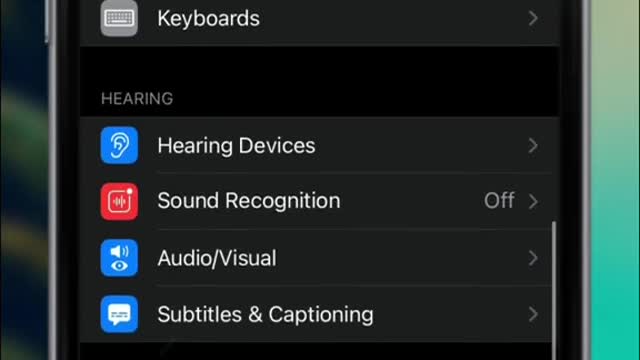Tap the blue ear Hearing Devices icon
640x360 pixels.
click(119, 145)
